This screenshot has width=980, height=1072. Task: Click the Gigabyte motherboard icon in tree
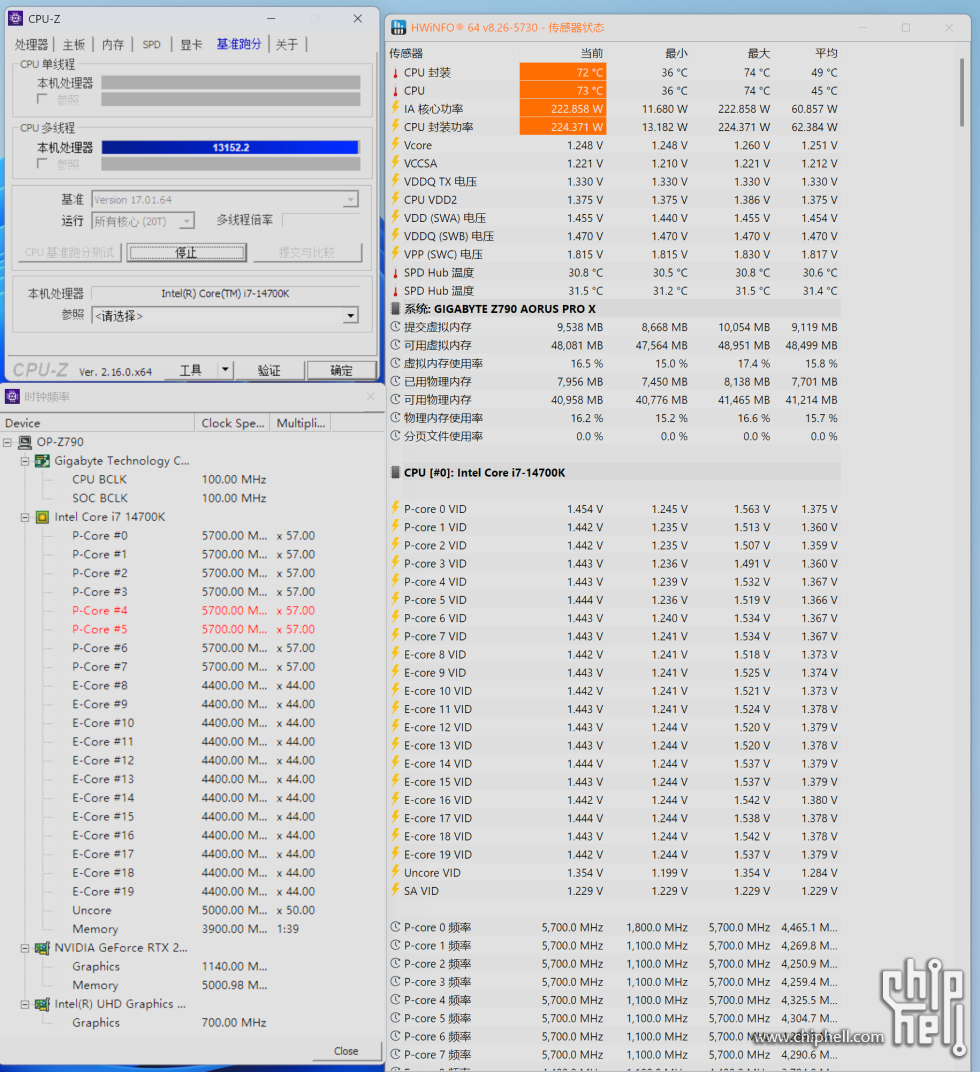[42, 461]
